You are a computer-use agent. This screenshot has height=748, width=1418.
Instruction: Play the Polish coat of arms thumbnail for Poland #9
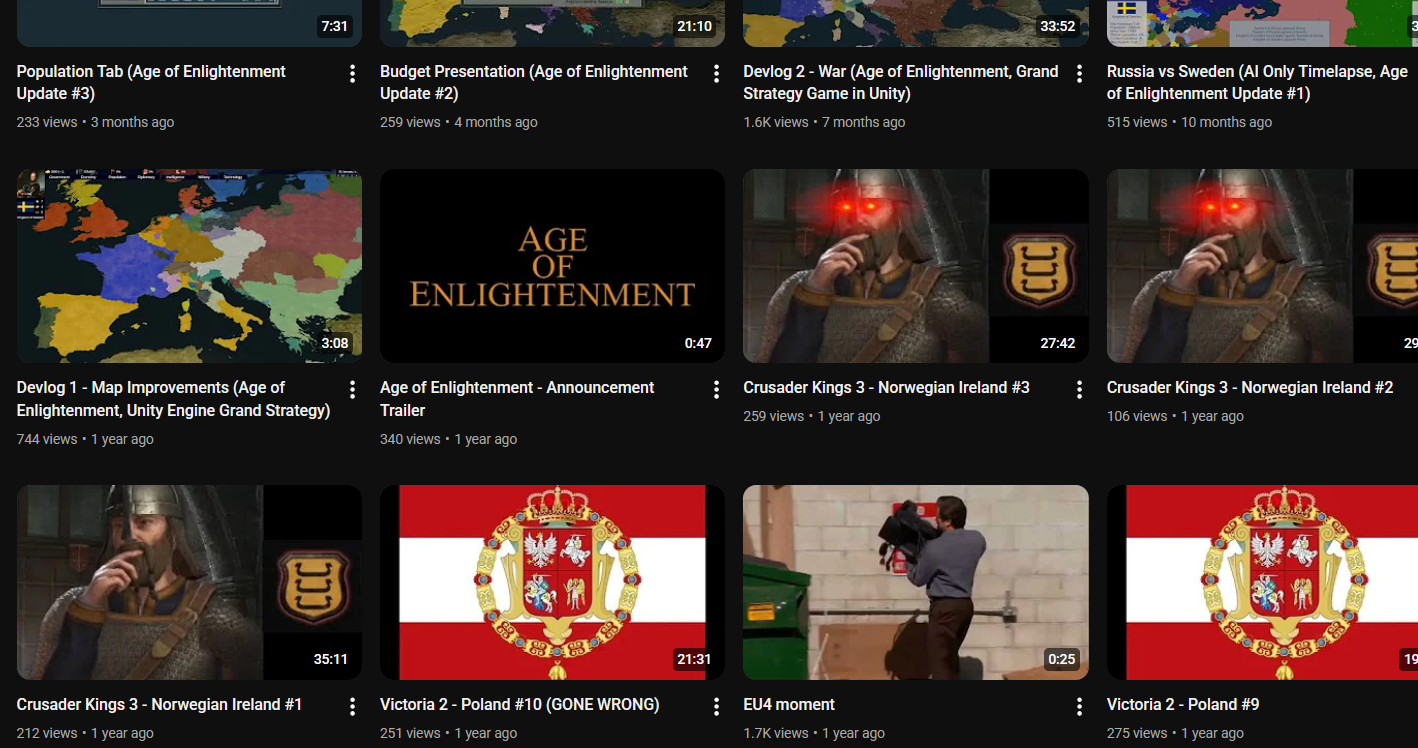[1262, 583]
